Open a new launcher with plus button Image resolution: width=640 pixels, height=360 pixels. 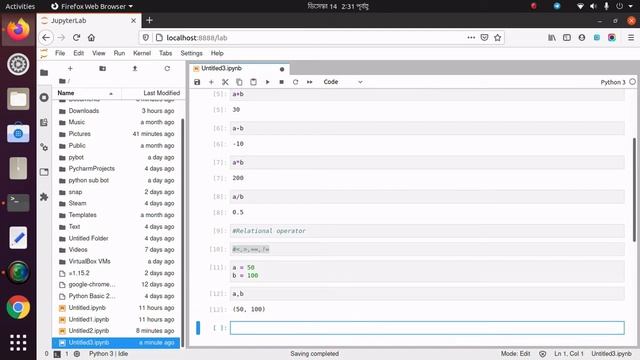pyautogui.click(x=70, y=69)
